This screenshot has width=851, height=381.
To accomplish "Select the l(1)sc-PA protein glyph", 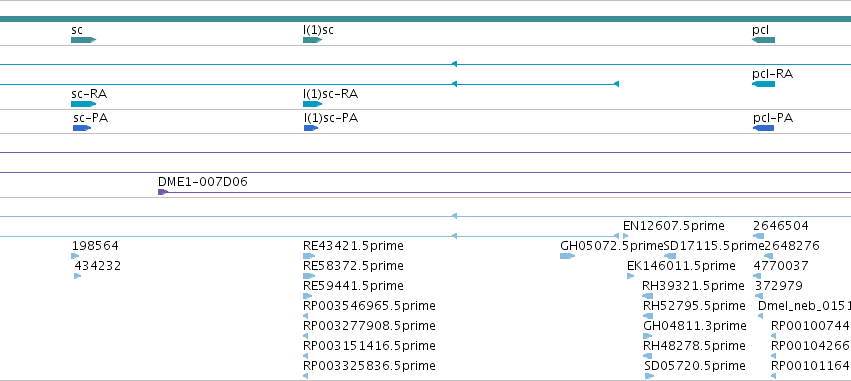I will coord(311,128).
